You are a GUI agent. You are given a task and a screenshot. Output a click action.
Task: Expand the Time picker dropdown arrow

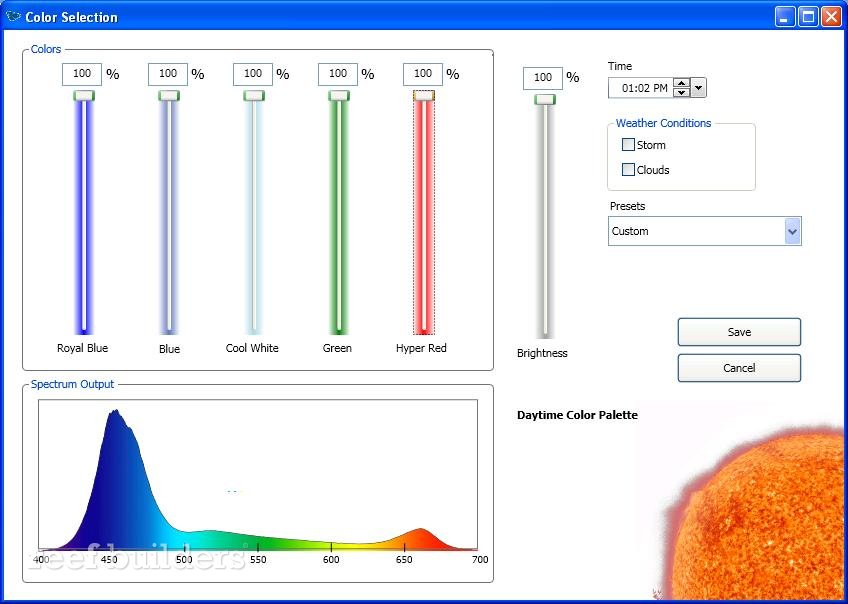click(x=698, y=88)
